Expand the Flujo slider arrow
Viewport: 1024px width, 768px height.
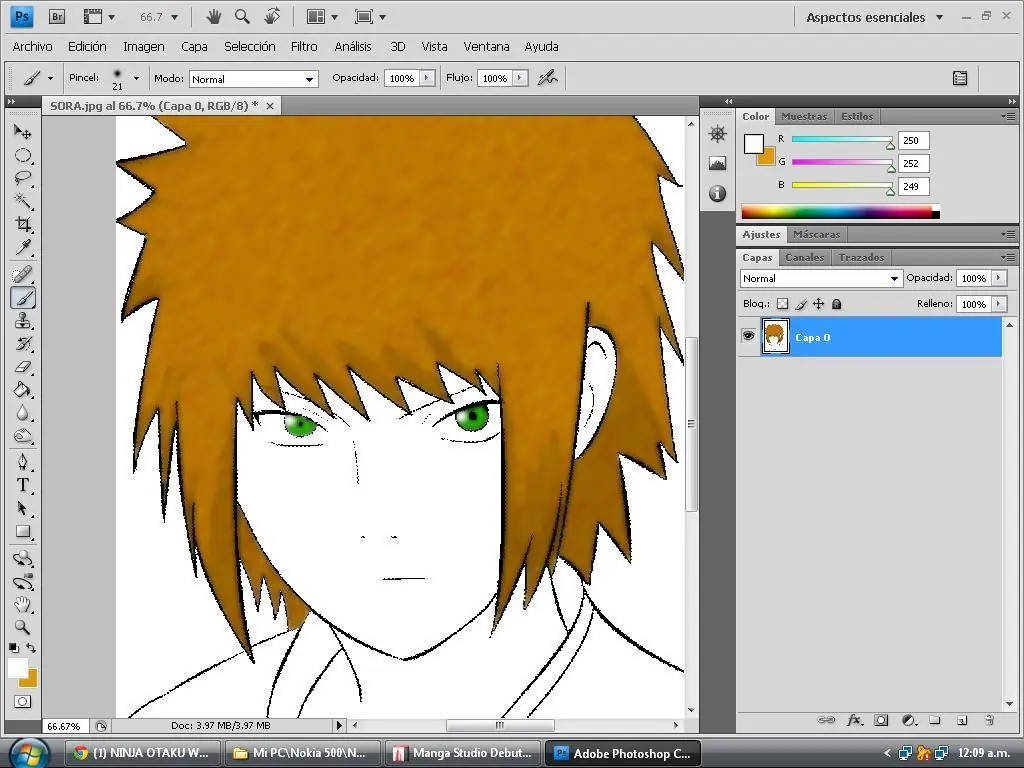coord(520,78)
